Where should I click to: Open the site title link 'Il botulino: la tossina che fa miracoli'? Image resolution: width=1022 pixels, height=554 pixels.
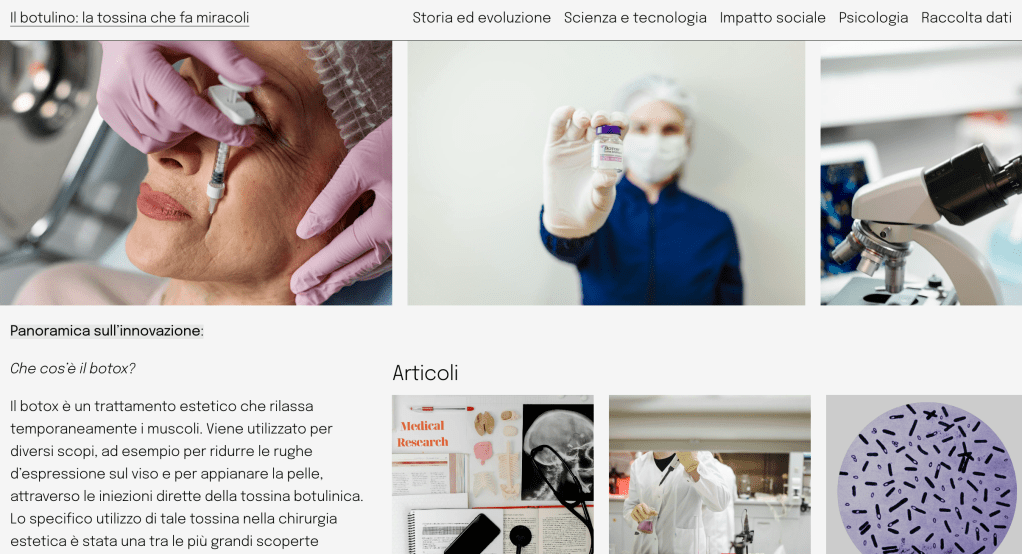pyautogui.click(x=129, y=18)
